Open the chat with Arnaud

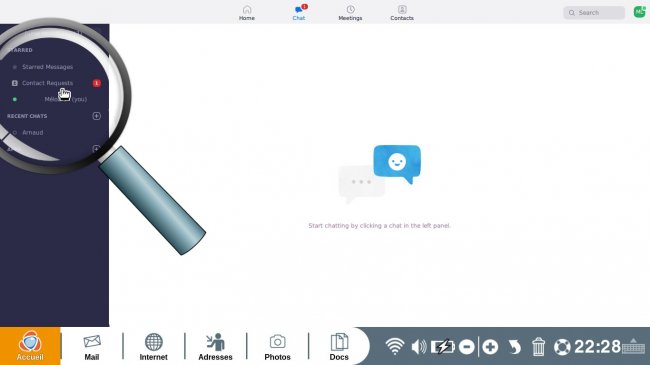32,133
